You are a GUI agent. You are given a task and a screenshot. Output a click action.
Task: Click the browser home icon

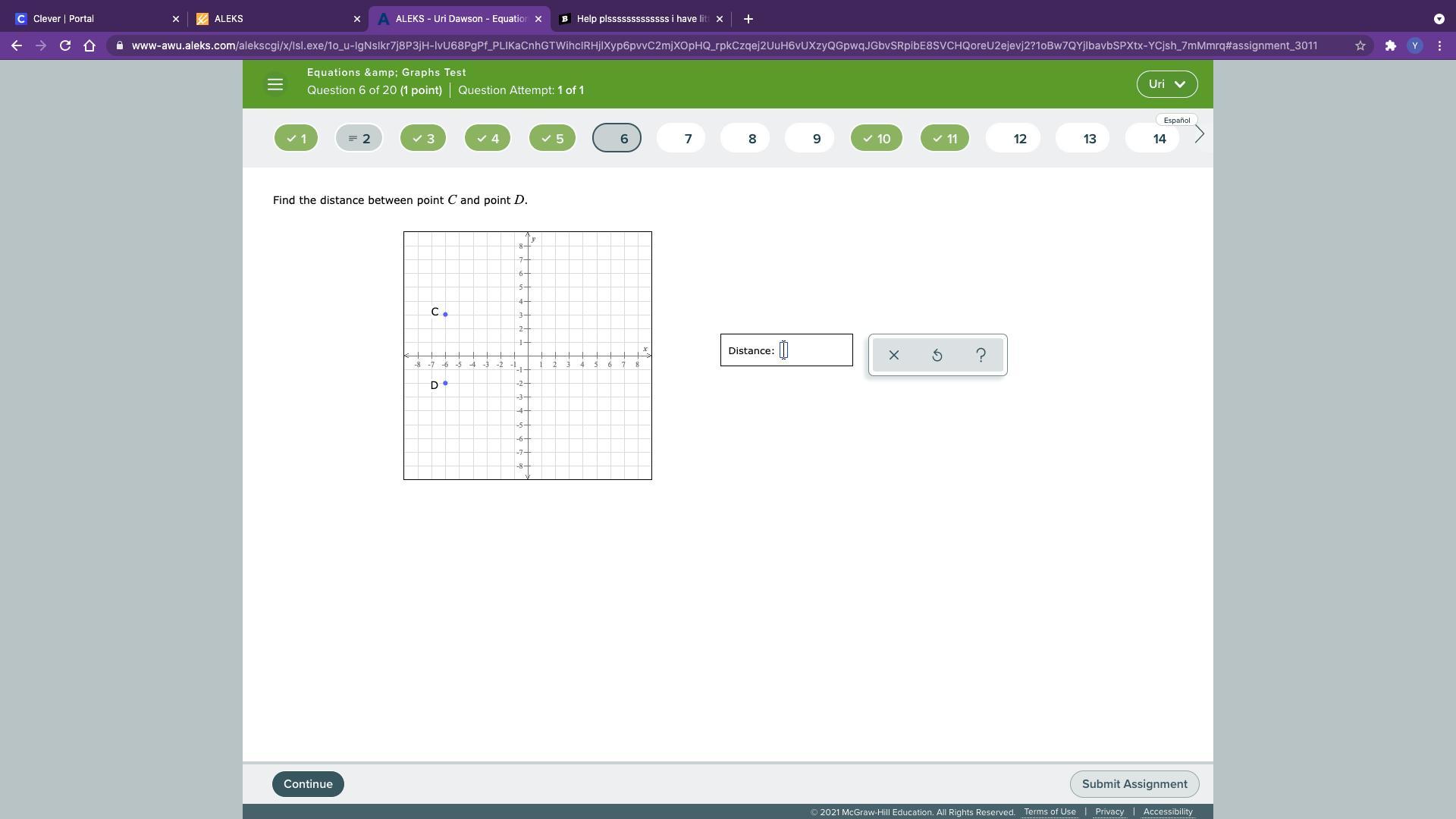(89, 45)
